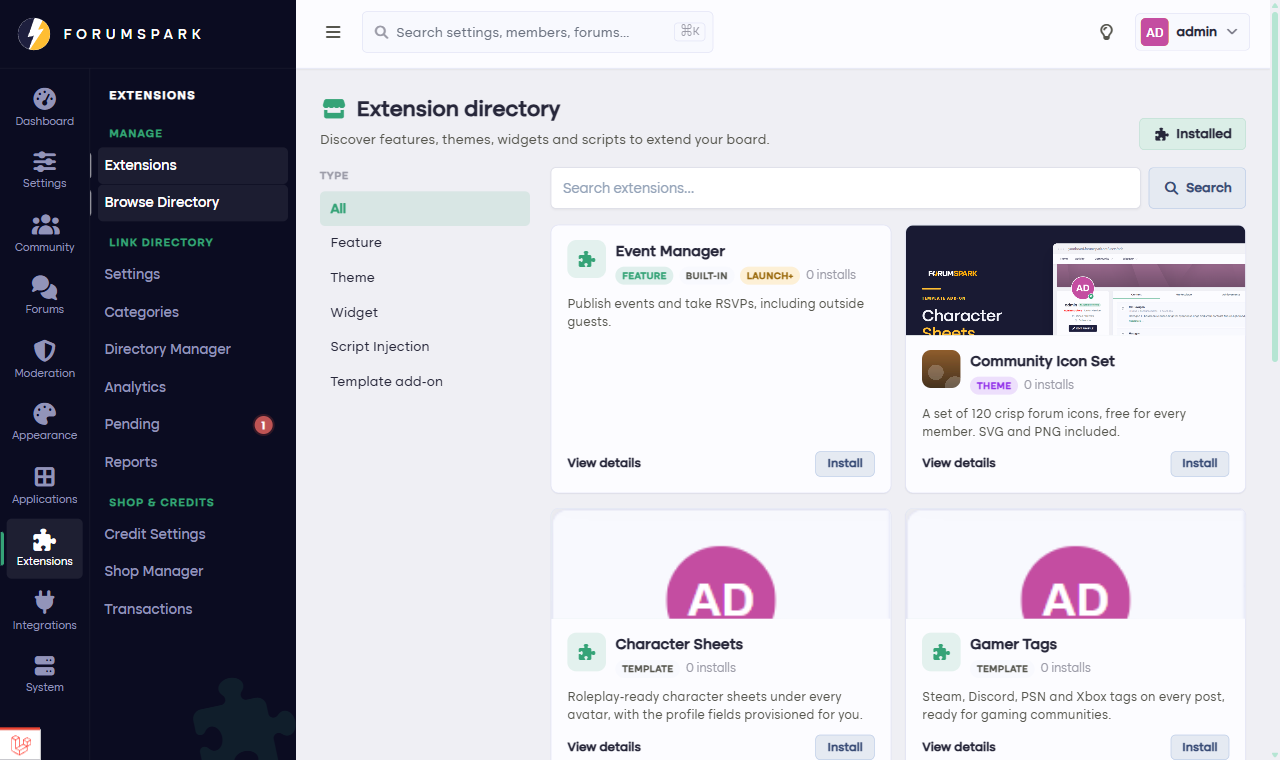
Task: Click the Search extensions button
Action: (x=1197, y=188)
